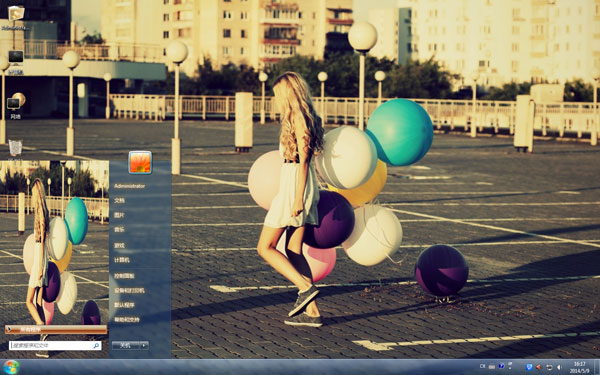Click the volume speaker tray icon
The image size is (600, 375).
559,367
